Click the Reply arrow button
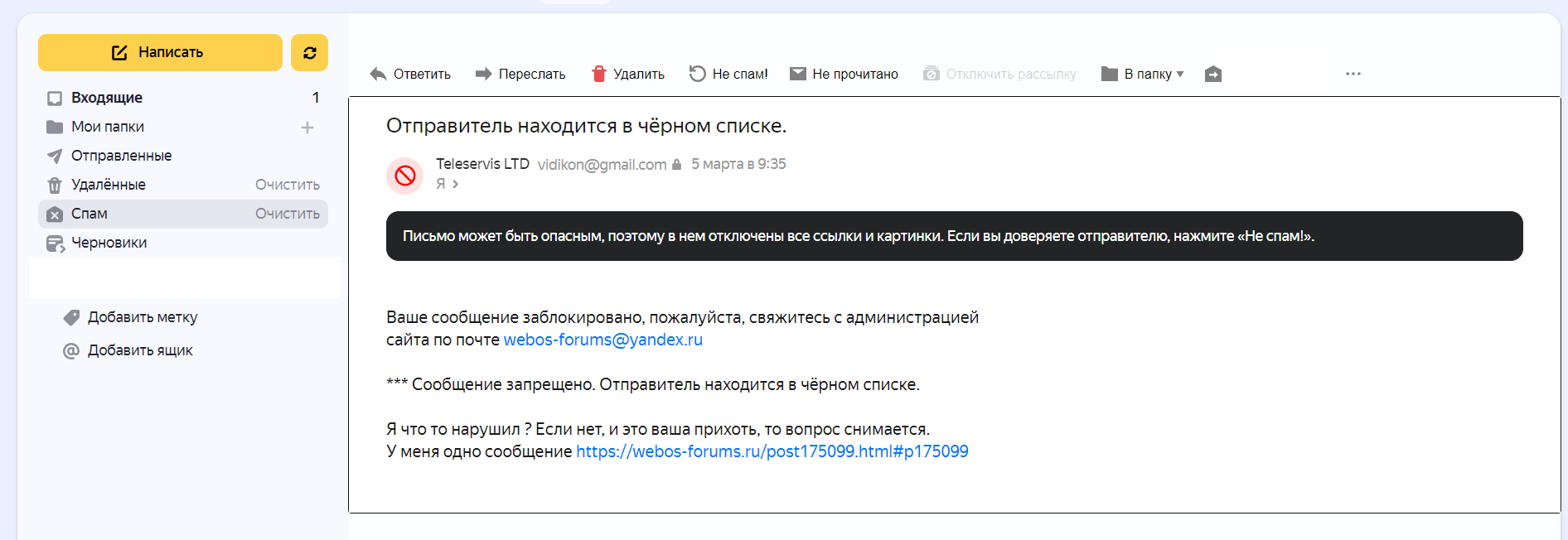1568x540 pixels. point(410,74)
